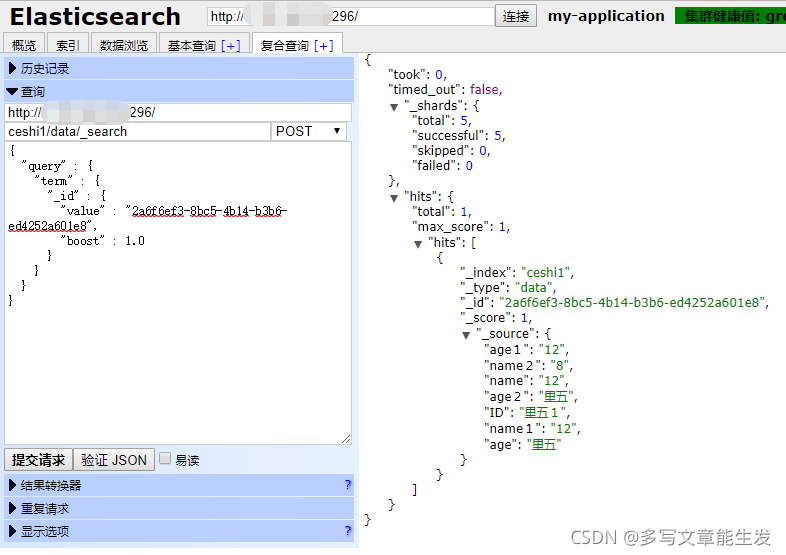Click inside the JSON query body editor
The image size is (786, 555).
click(178, 293)
